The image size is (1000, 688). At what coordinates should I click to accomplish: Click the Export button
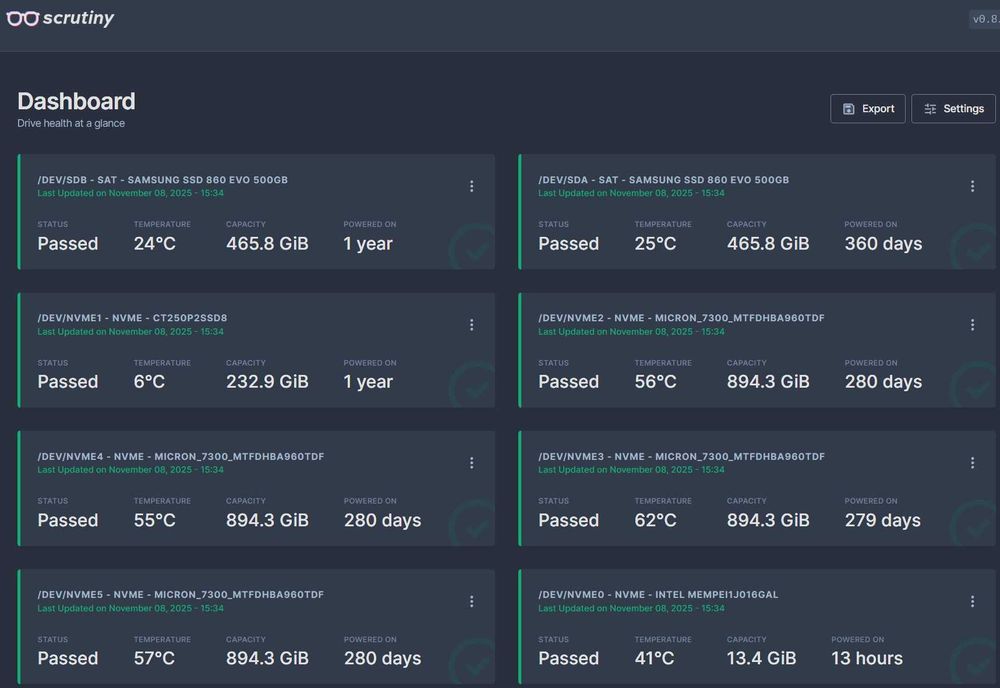(x=867, y=109)
